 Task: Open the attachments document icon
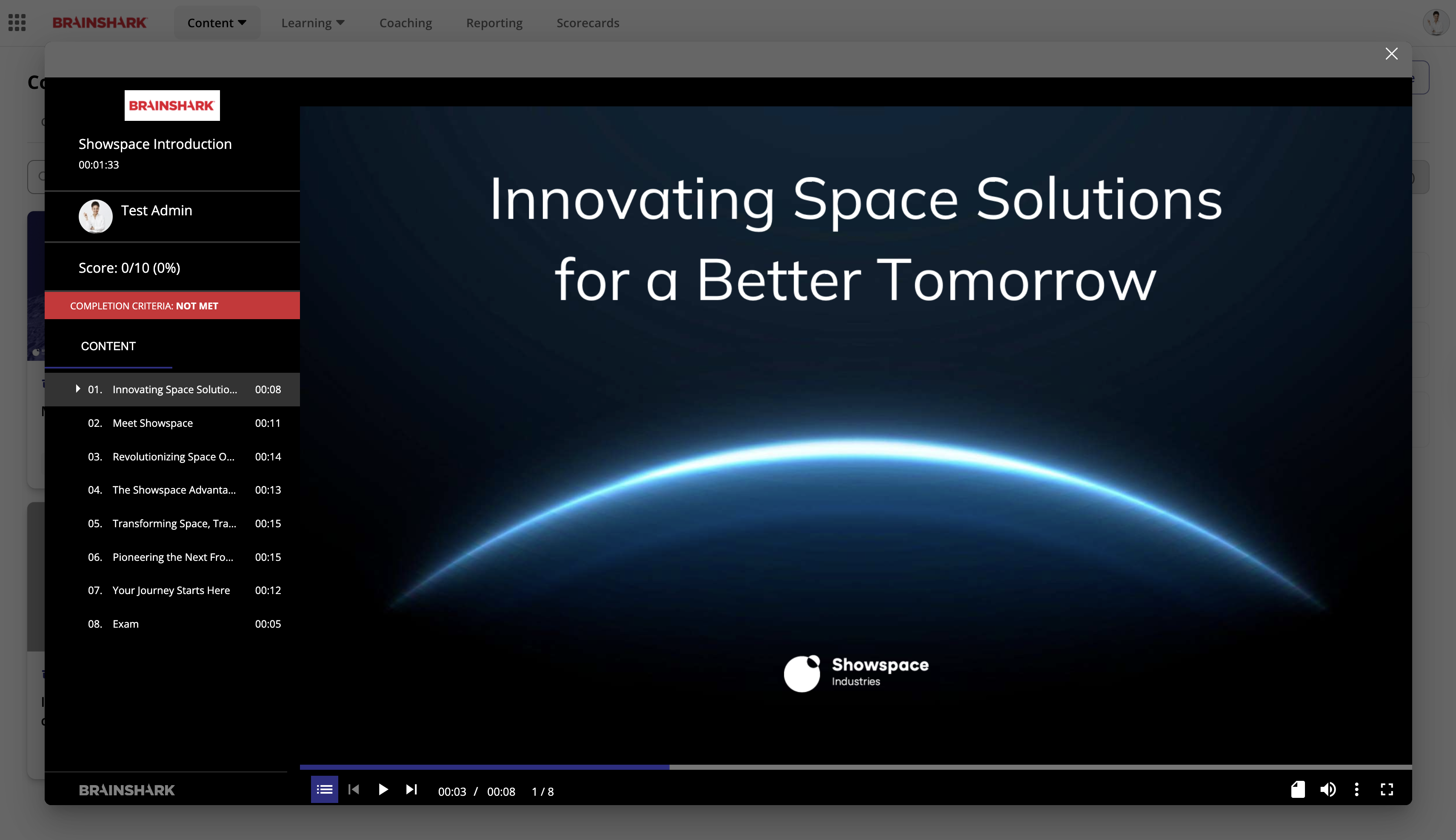coord(1298,789)
